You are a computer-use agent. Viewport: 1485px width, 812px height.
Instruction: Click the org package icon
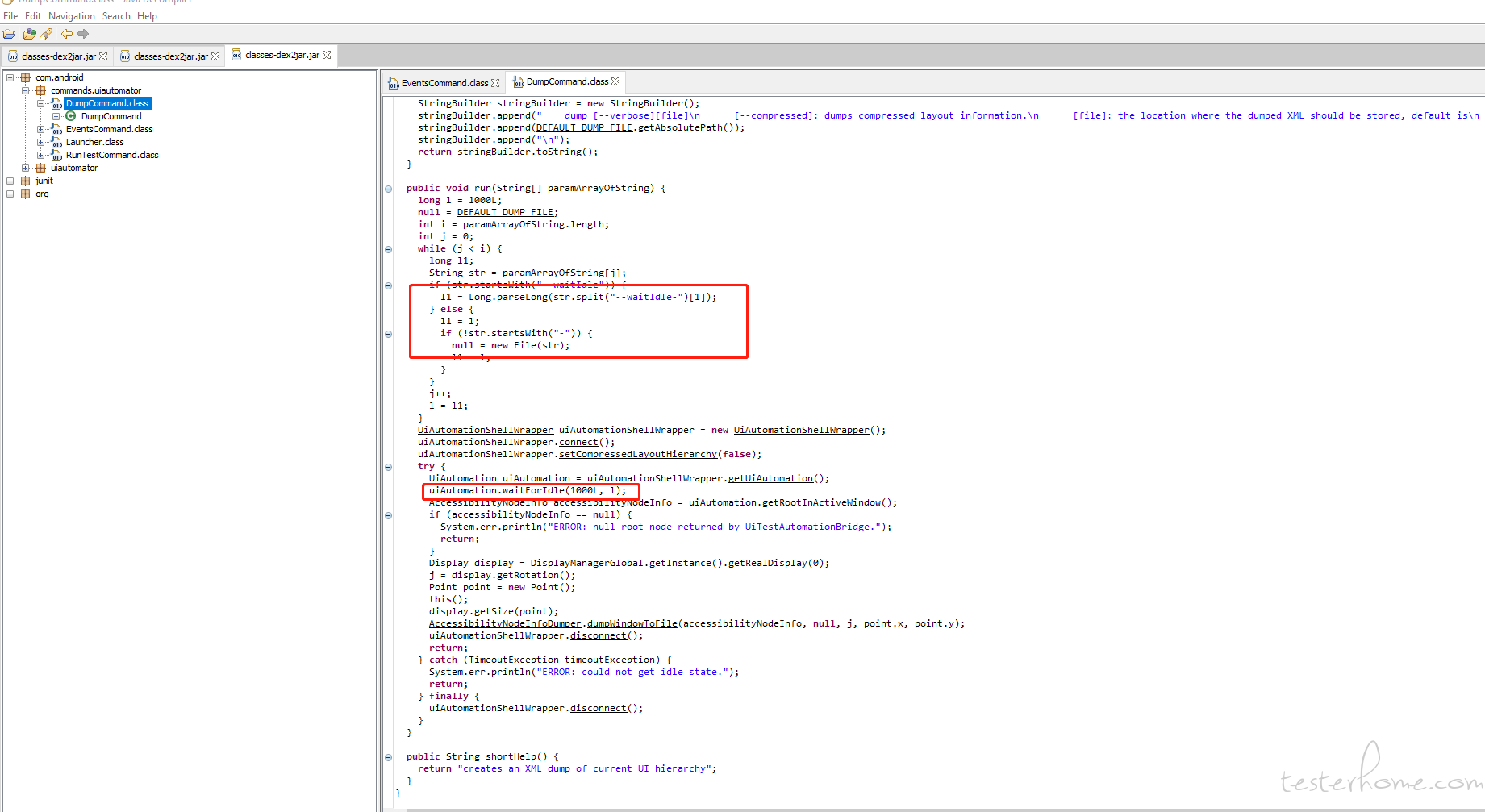pyautogui.click(x=25, y=194)
